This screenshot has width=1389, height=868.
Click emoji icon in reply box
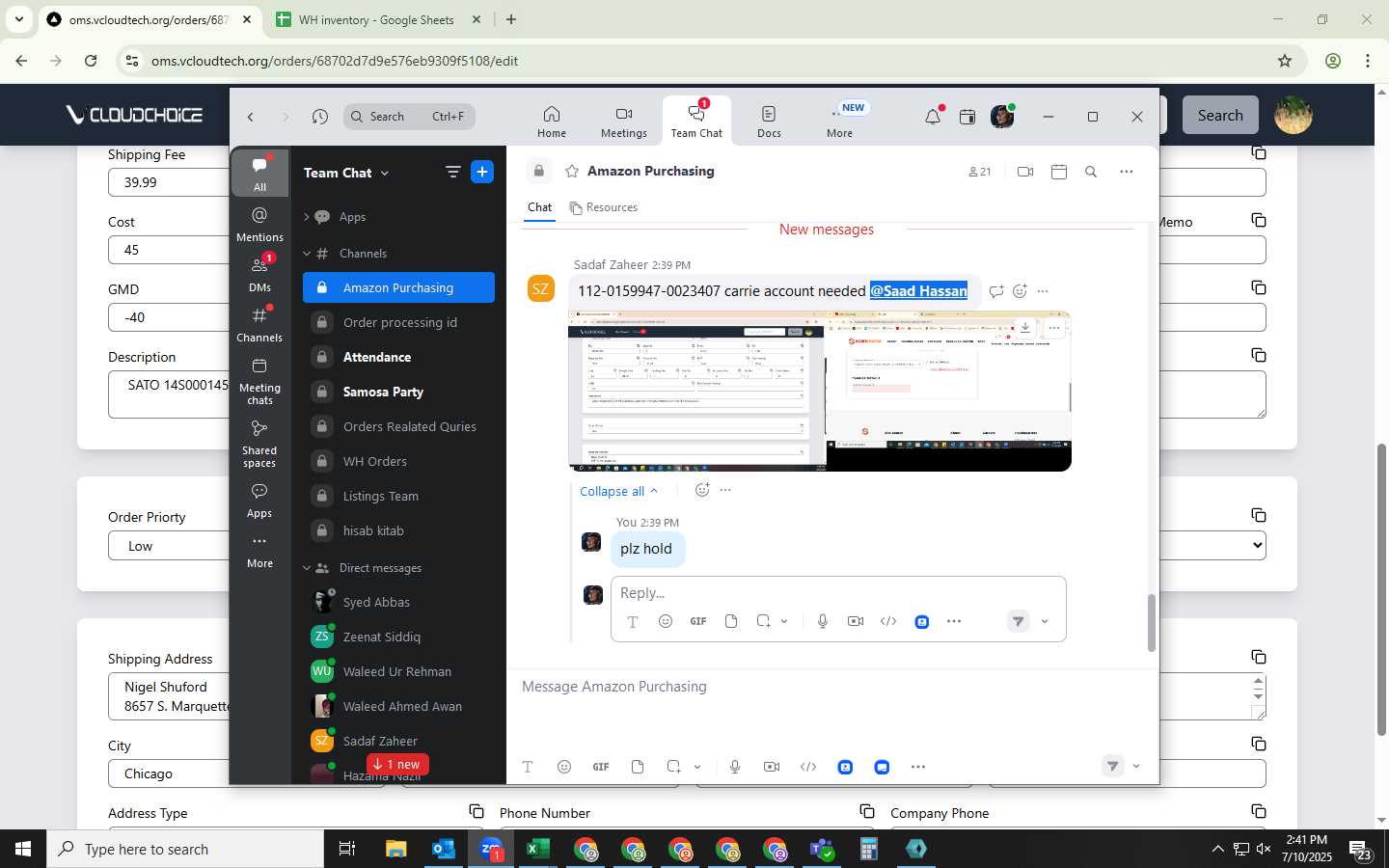pos(665,621)
